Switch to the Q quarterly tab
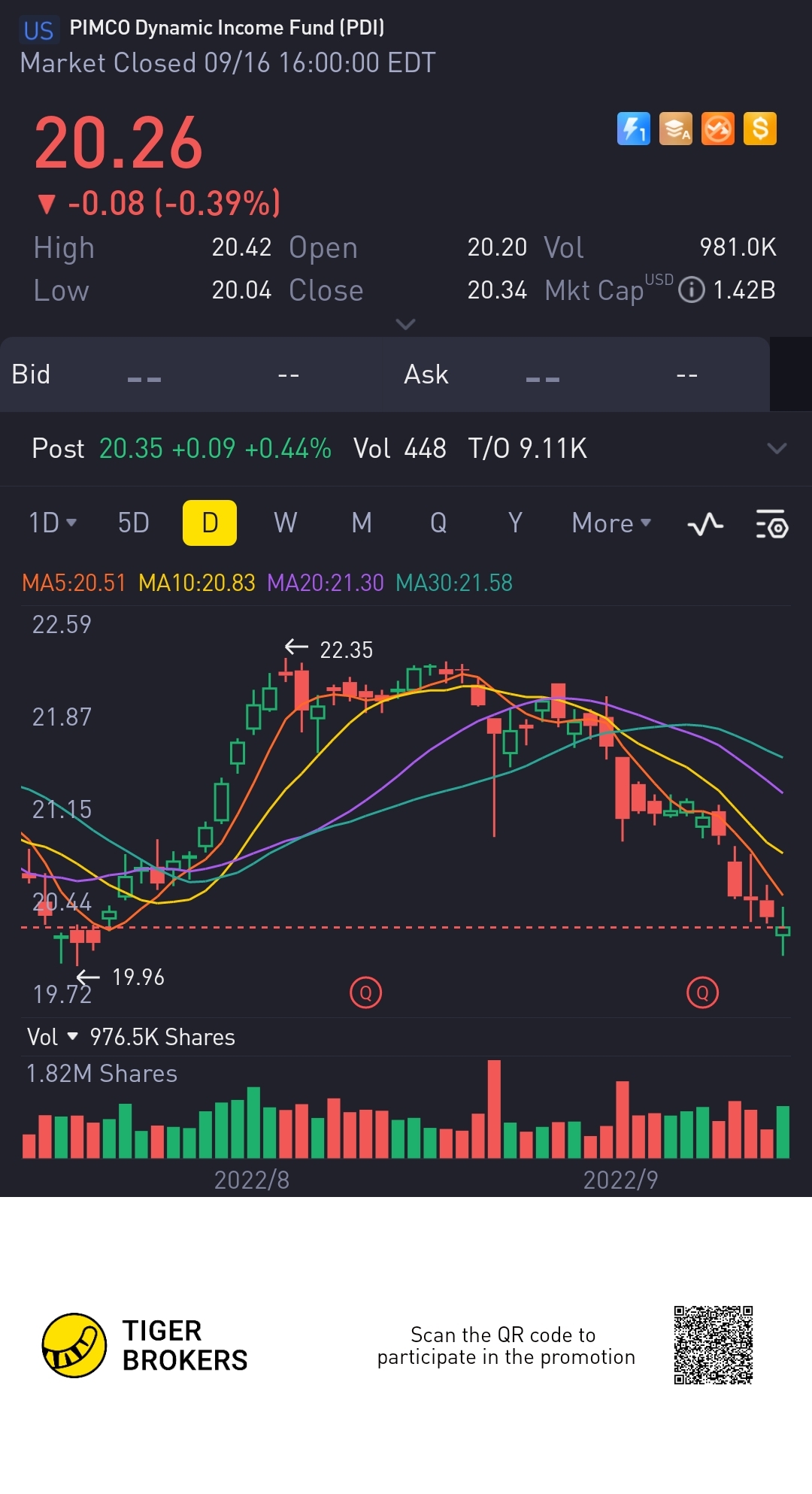Image resolution: width=812 pixels, height=1494 pixels. coord(438,523)
